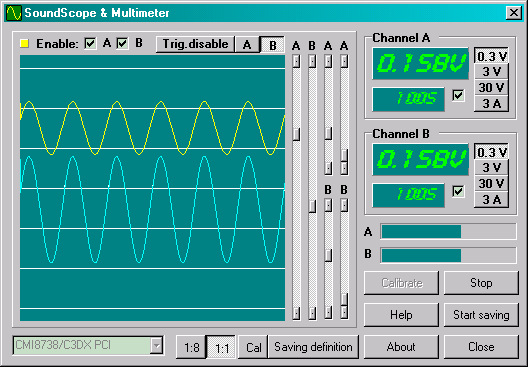The width and height of the screenshot is (528, 367).
Task: Click the thumb of the full-height A slider
Action: click(x=296, y=134)
